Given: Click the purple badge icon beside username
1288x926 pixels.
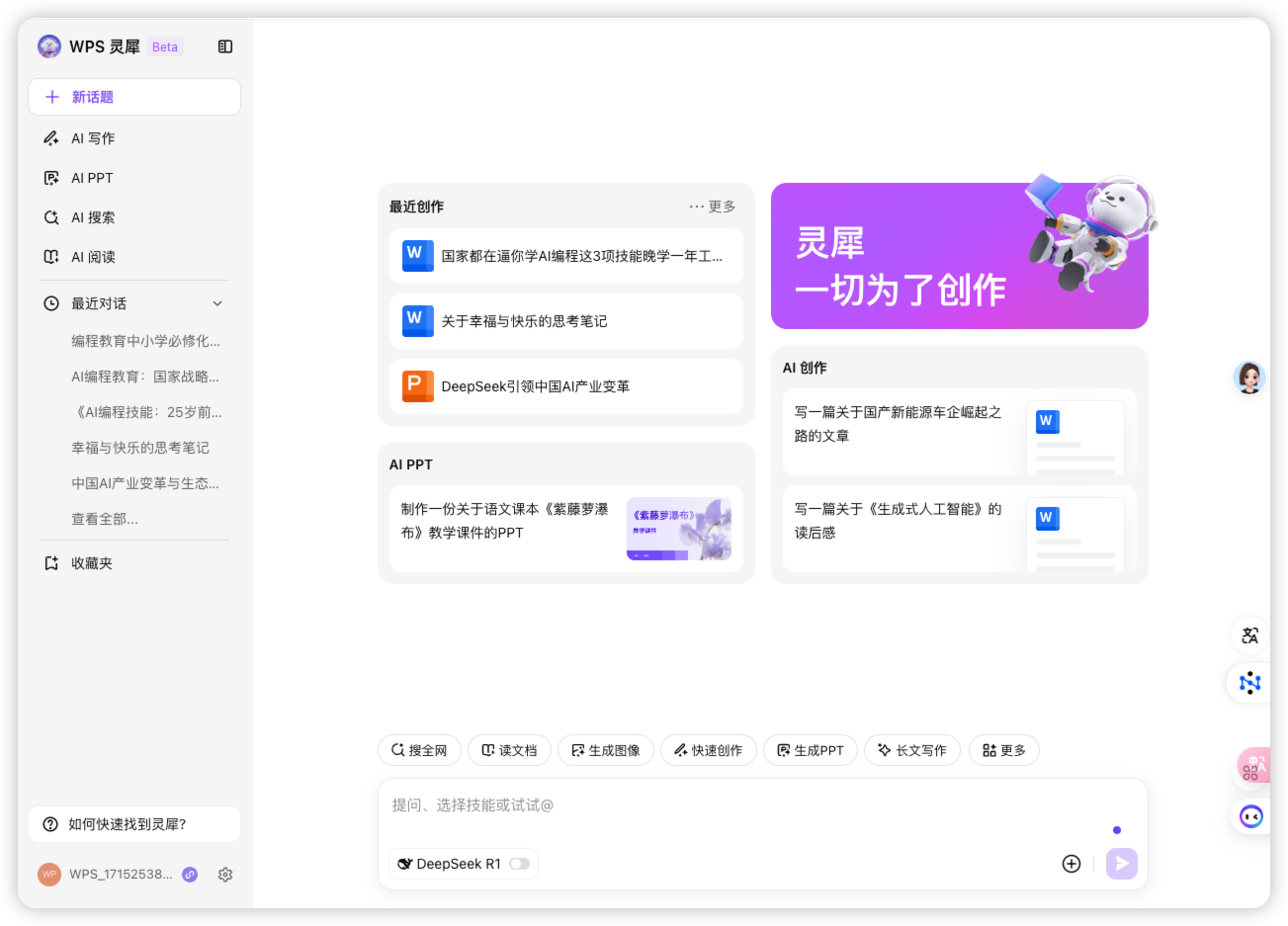Looking at the screenshot, I should [190, 875].
